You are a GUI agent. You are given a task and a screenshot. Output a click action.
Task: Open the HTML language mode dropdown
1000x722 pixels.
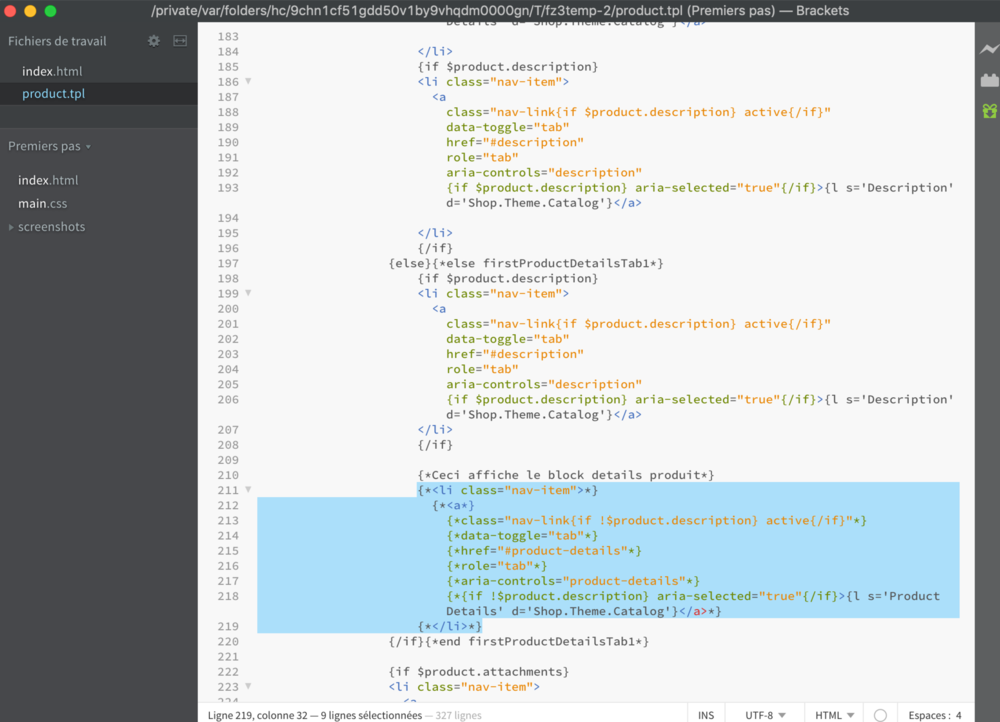pos(835,715)
